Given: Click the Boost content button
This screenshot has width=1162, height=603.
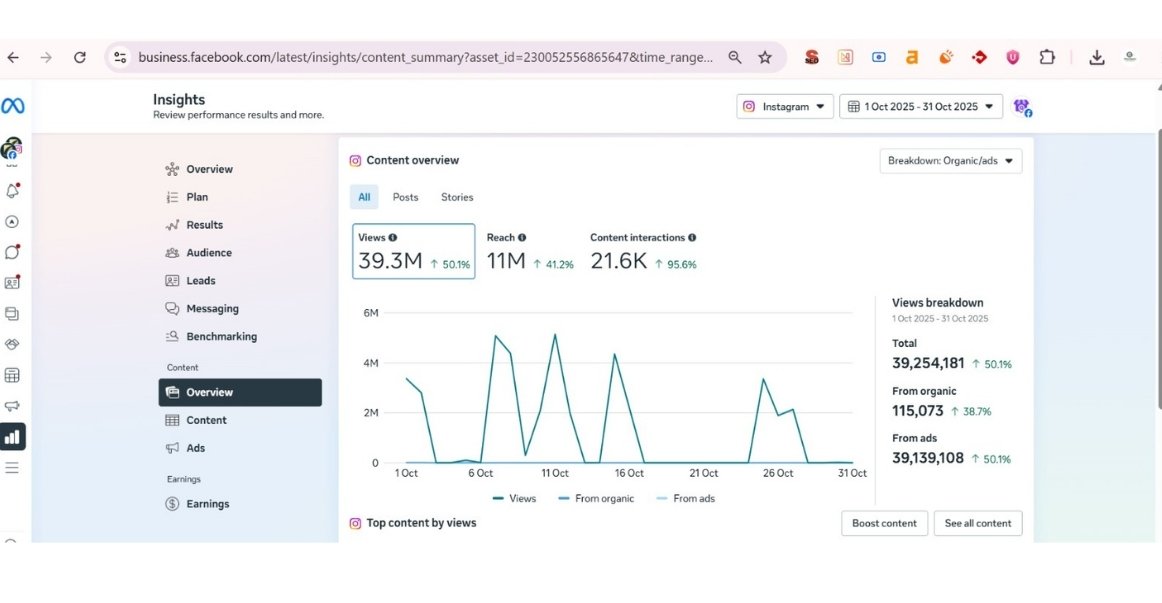Looking at the screenshot, I should click(x=884, y=523).
